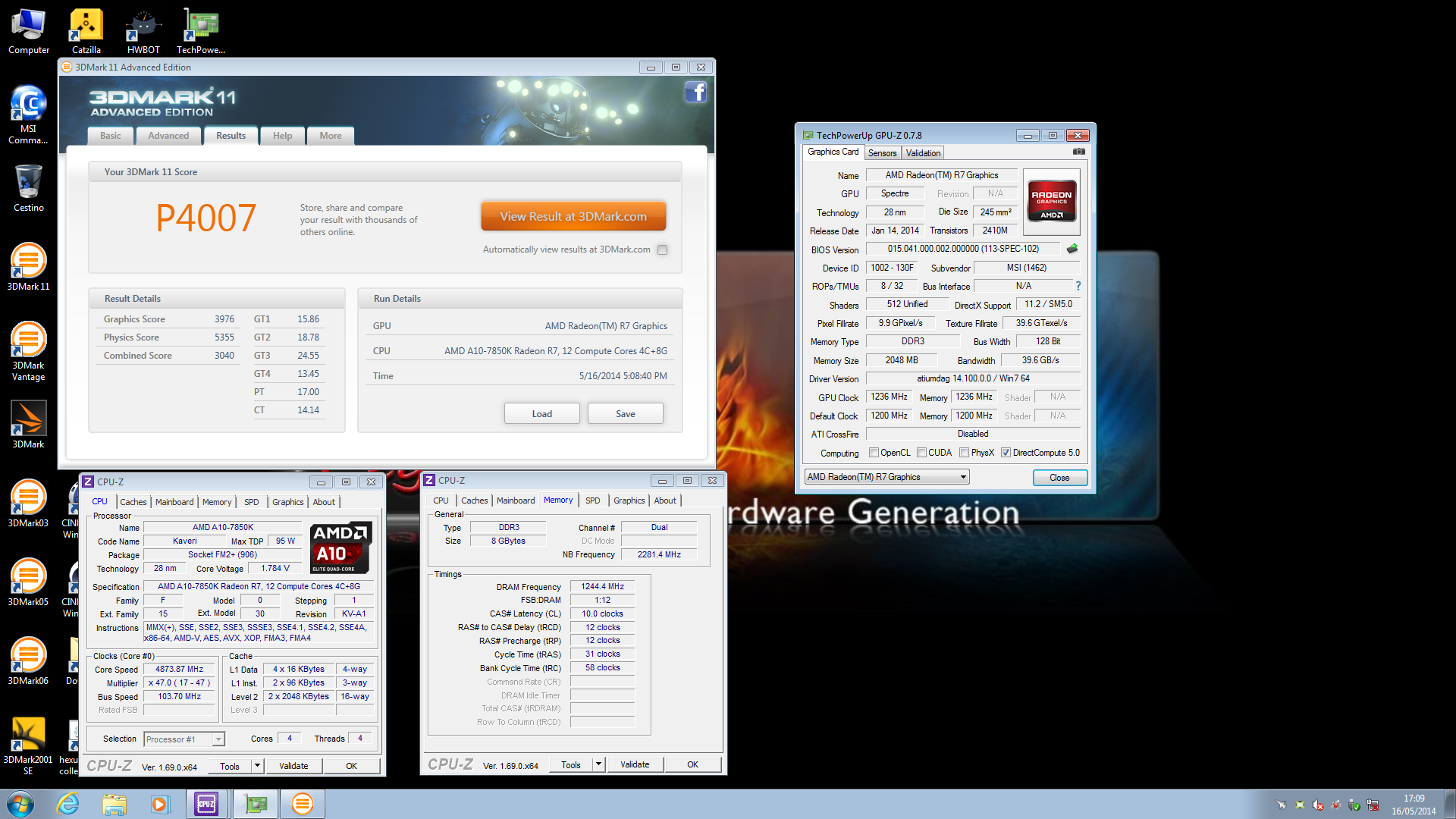The height and width of the screenshot is (819, 1456).
Task: Open the HWBOT desktop shortcut
Action: (x=143, y=32)
